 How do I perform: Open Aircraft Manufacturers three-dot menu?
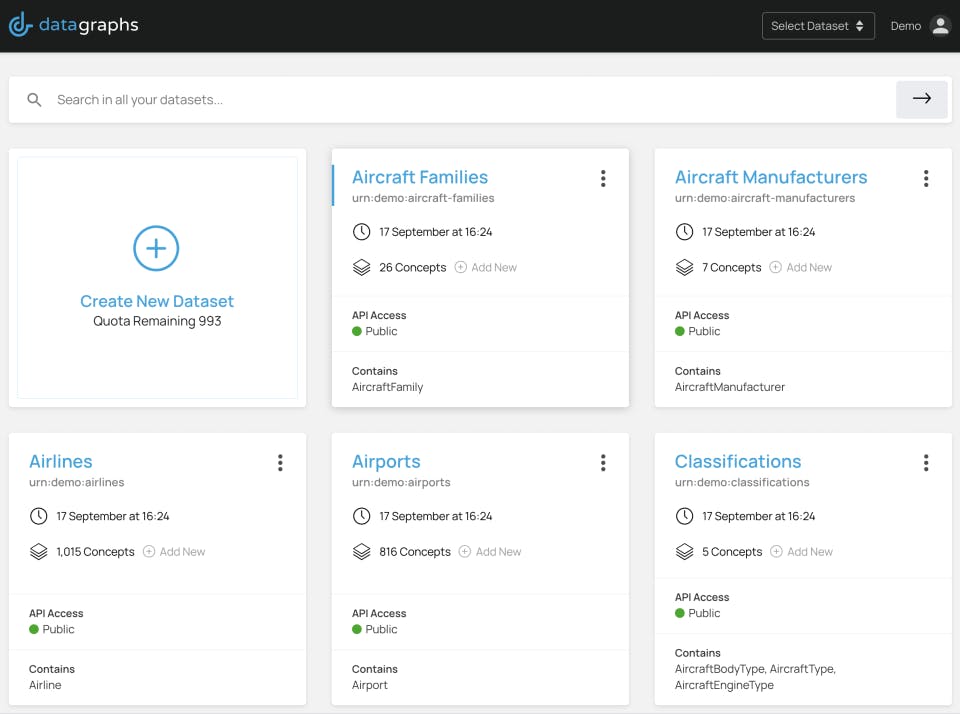[x=926, y=178]
